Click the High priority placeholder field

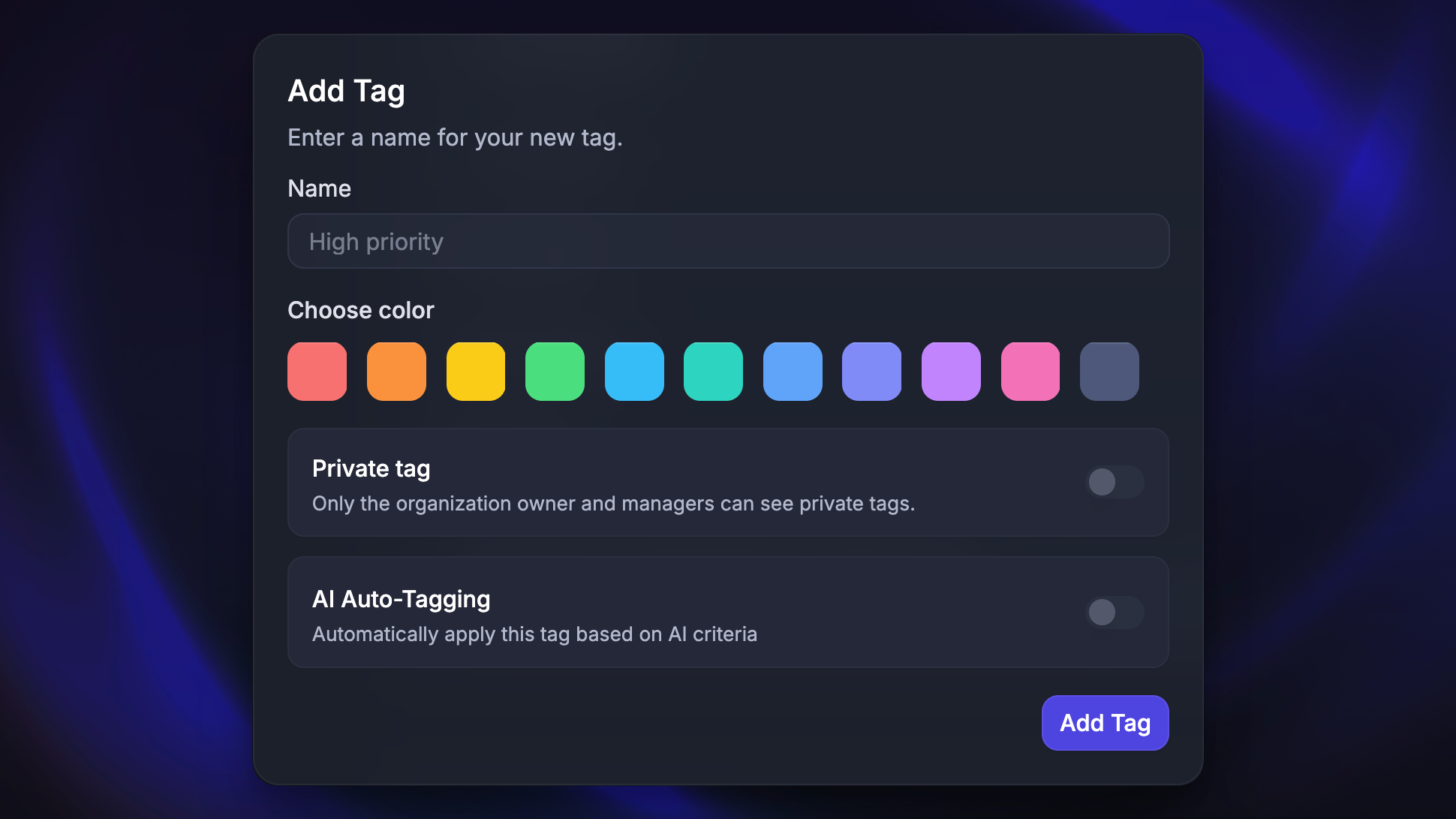(x=728, y=241)
